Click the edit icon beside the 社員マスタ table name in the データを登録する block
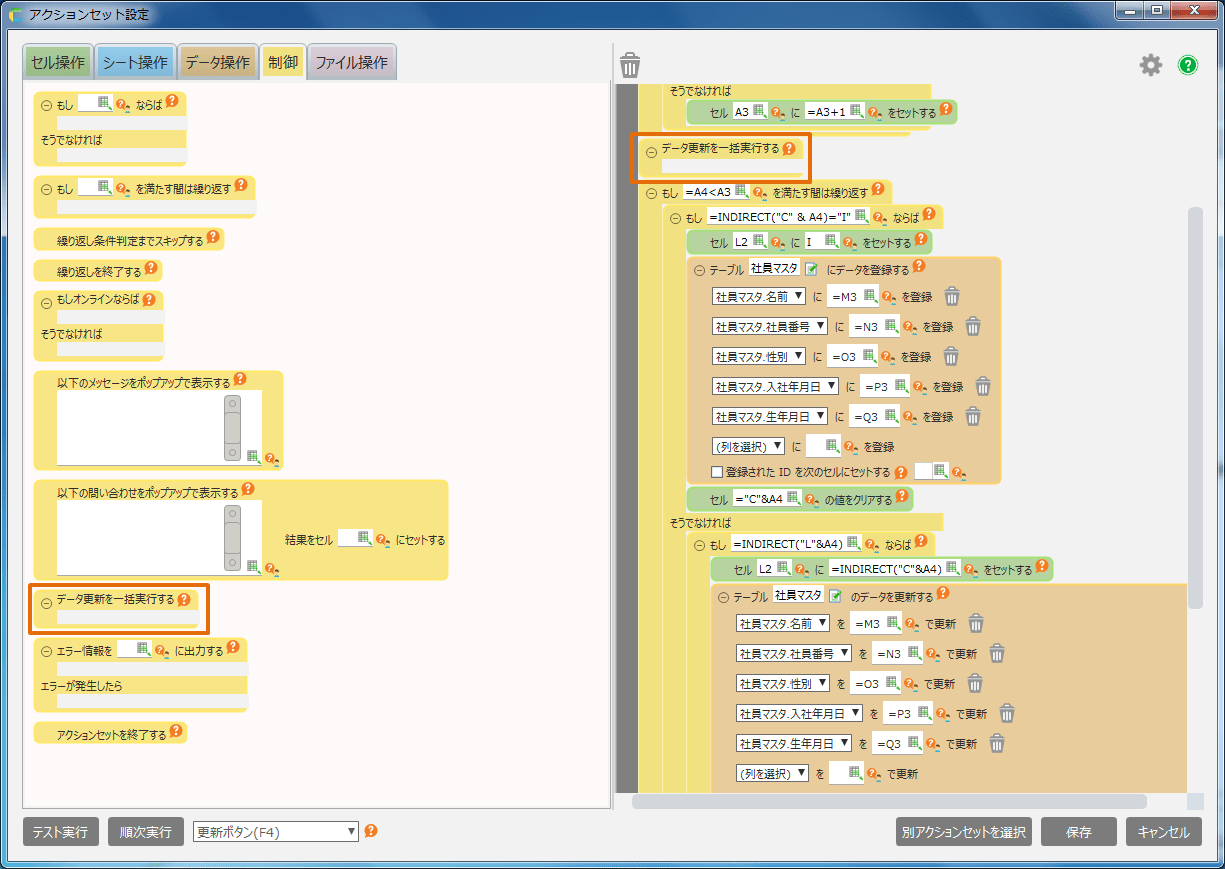 812,269
